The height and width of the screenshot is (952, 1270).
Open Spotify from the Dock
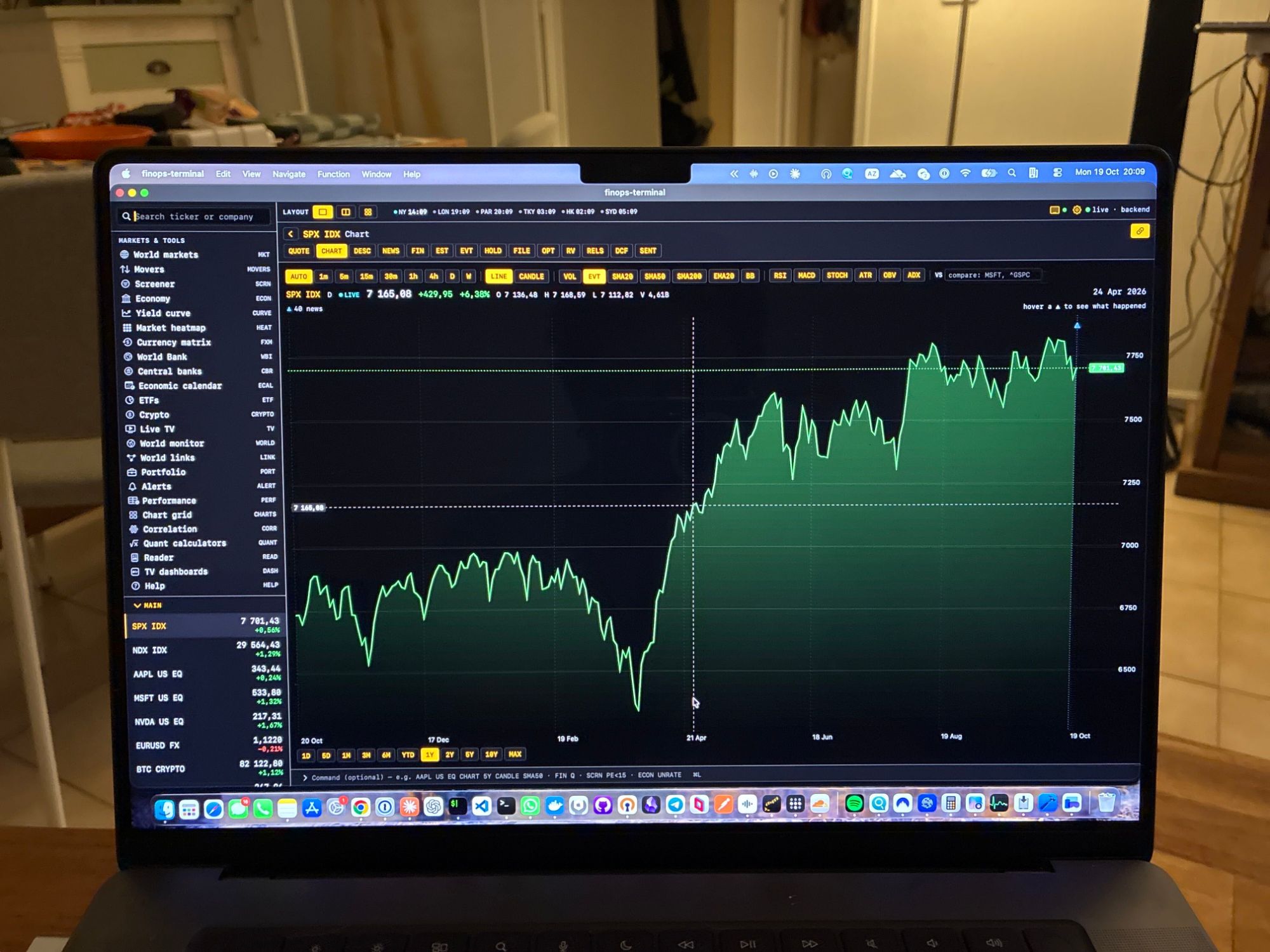tap(854, 804)
